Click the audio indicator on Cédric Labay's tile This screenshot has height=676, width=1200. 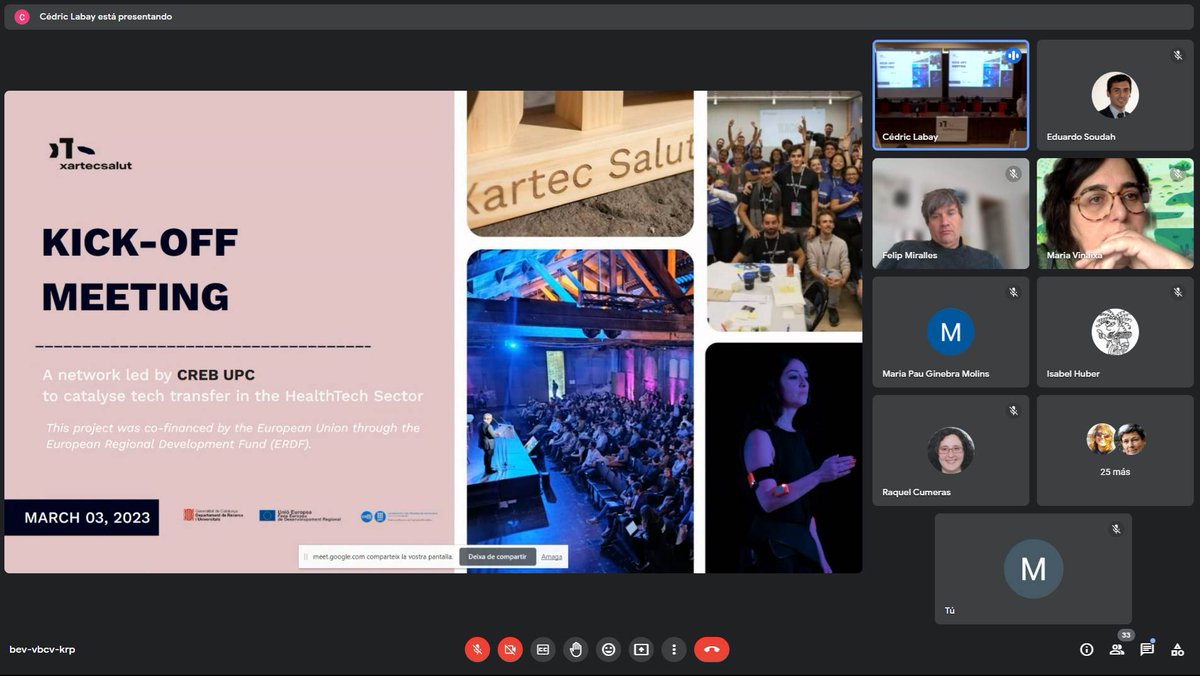click(x=1013, y=56)
